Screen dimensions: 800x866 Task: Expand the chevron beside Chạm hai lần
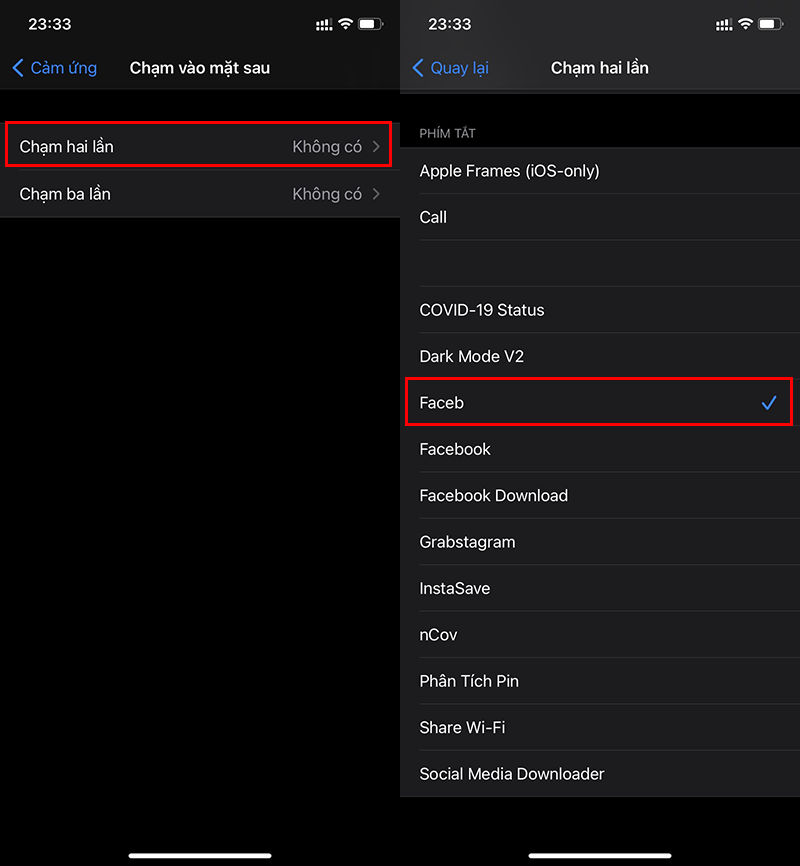pyautogui.click(x=376, y=147)
